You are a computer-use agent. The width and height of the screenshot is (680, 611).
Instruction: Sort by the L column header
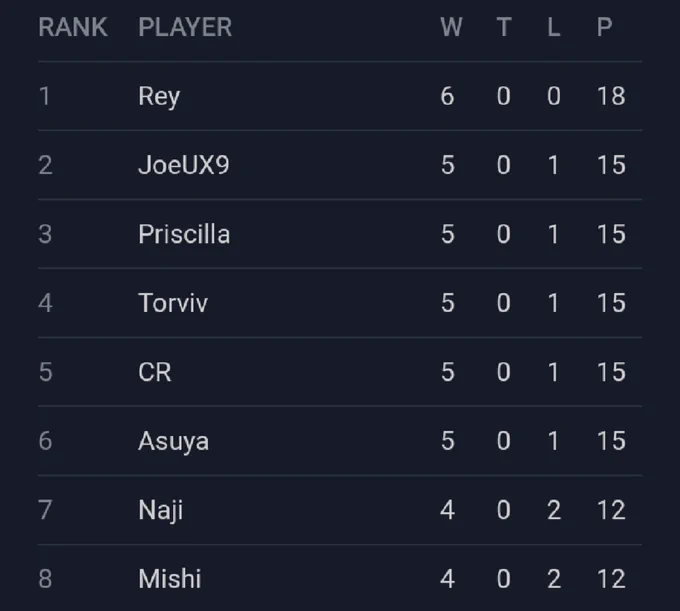click(554, 27)
